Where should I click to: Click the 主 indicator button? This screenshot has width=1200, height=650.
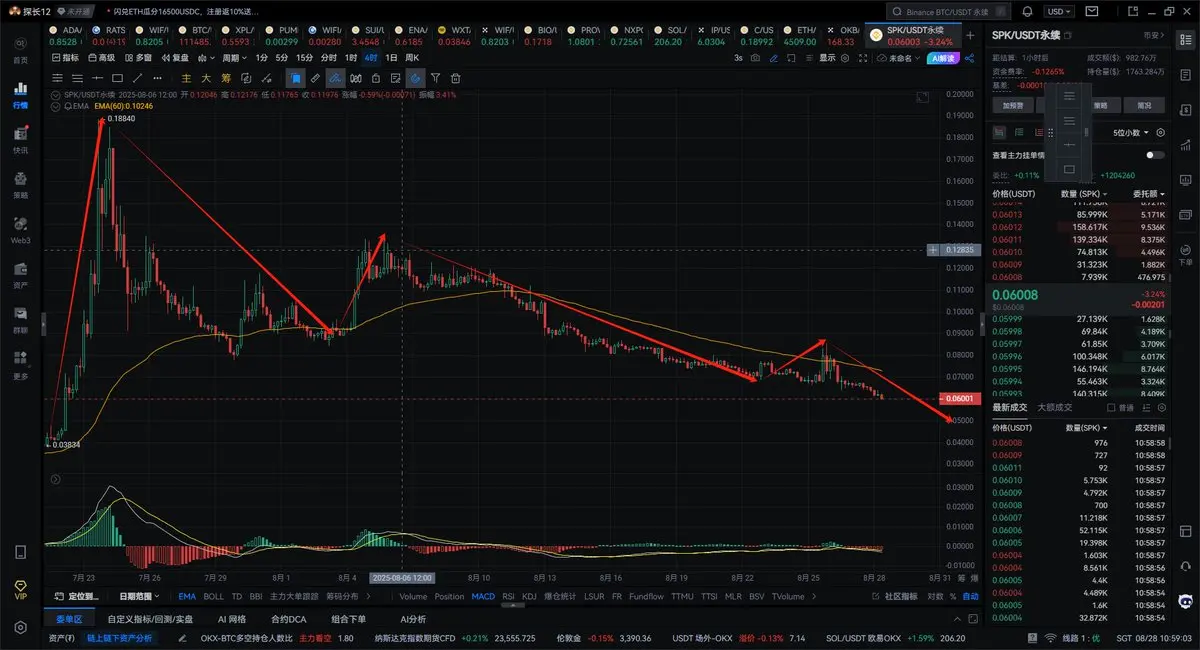coord(186,78)
